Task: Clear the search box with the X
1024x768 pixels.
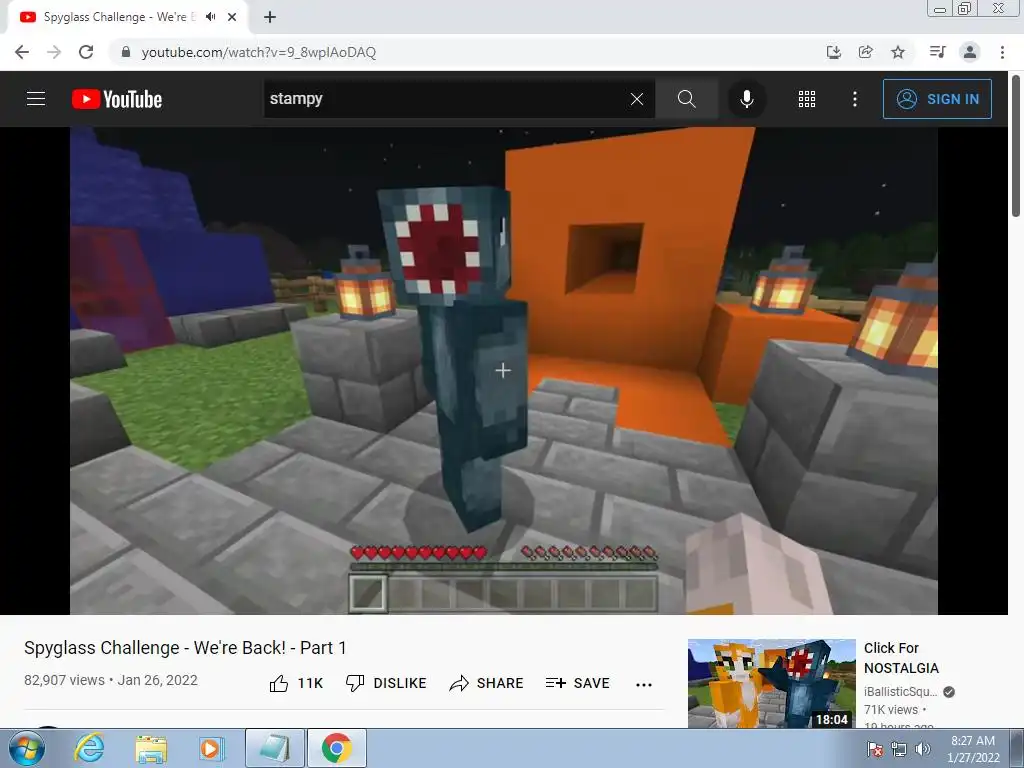Action: pos(637,99)
